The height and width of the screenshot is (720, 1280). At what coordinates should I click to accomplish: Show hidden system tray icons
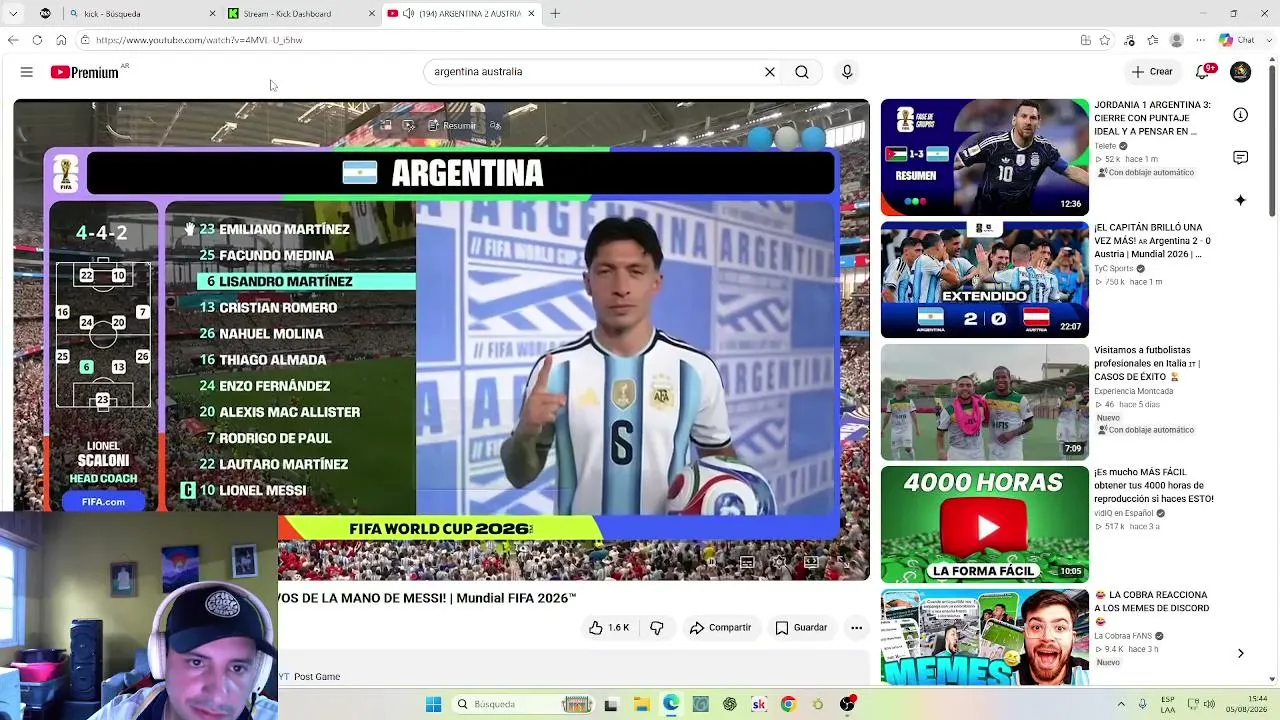point(1121,705)
